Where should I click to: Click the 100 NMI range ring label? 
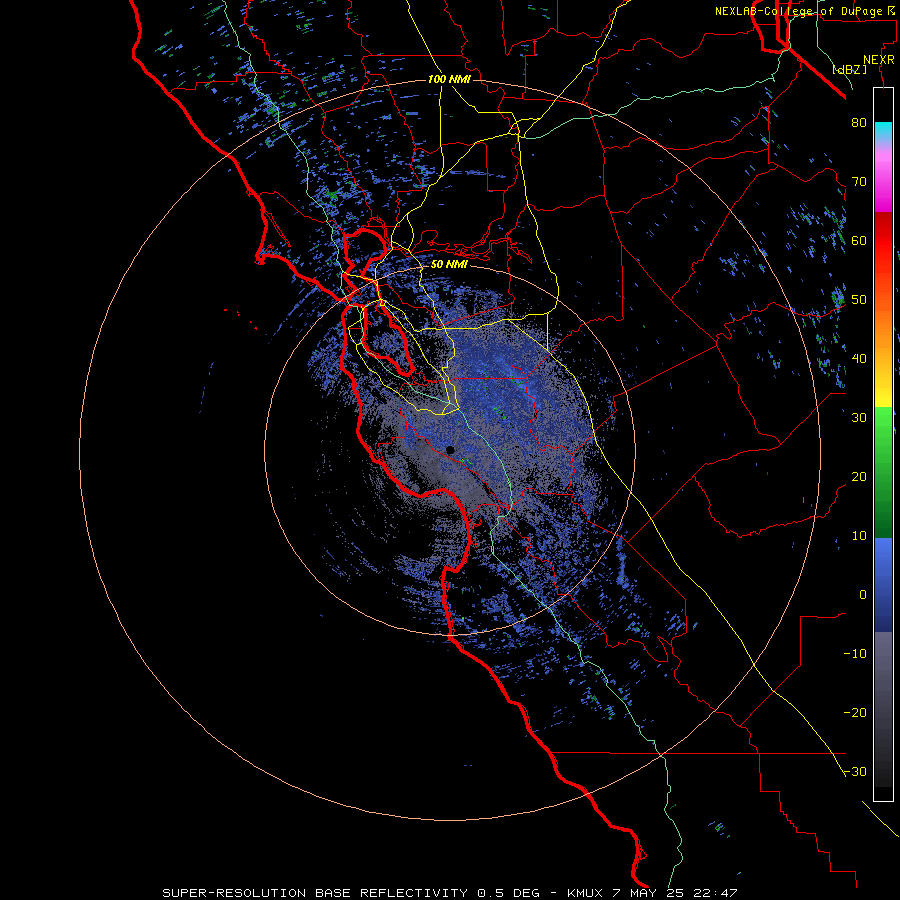click(x=449, y=79)
